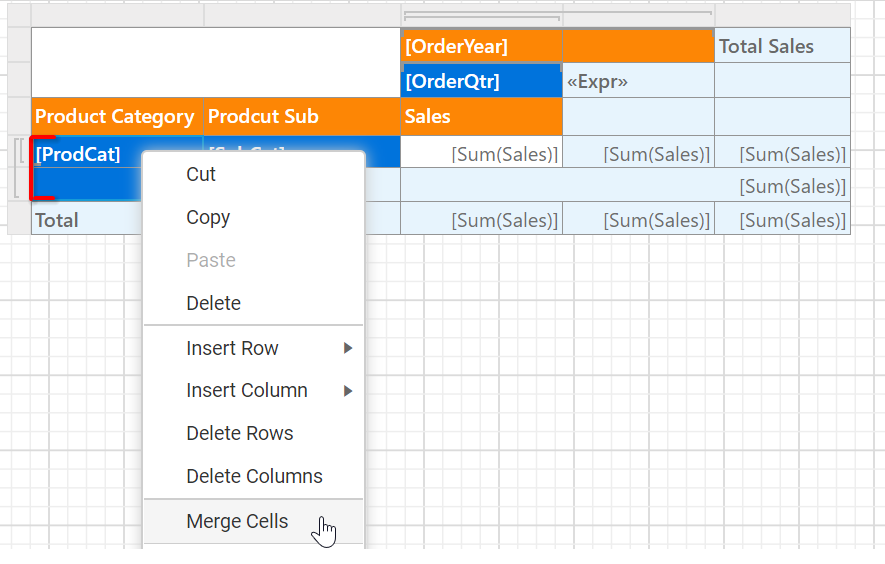The image size is (885, 564).
Task: Click Merge Cells menu option
Action: point(237,522)
